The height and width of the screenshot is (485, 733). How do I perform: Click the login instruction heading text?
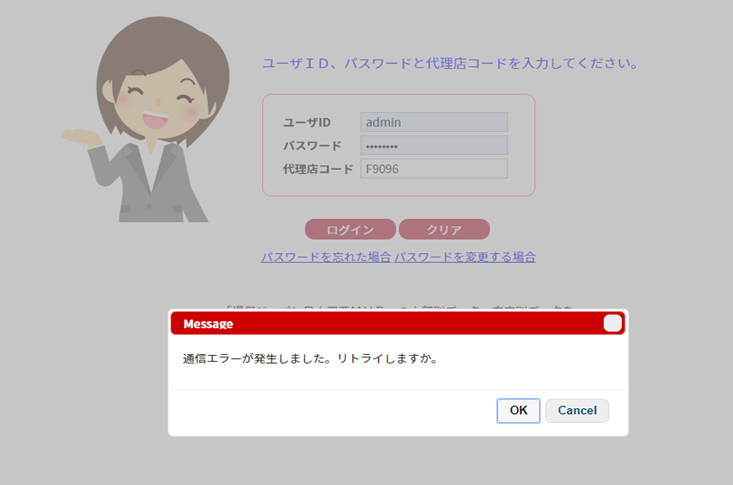point(449,63)
